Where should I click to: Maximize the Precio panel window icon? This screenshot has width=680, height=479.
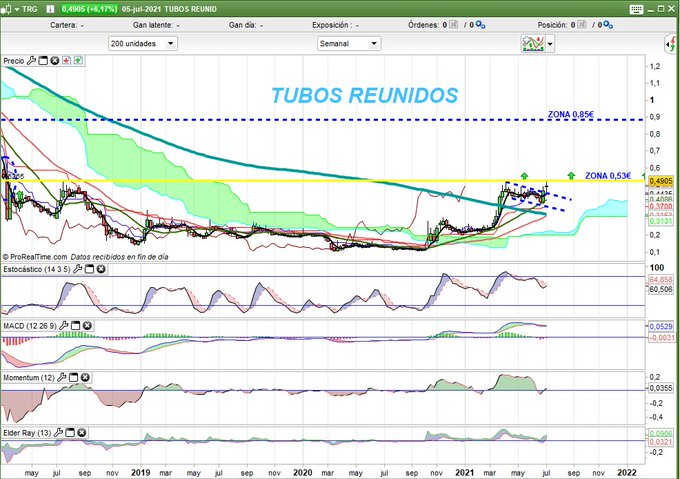[43, 61]
